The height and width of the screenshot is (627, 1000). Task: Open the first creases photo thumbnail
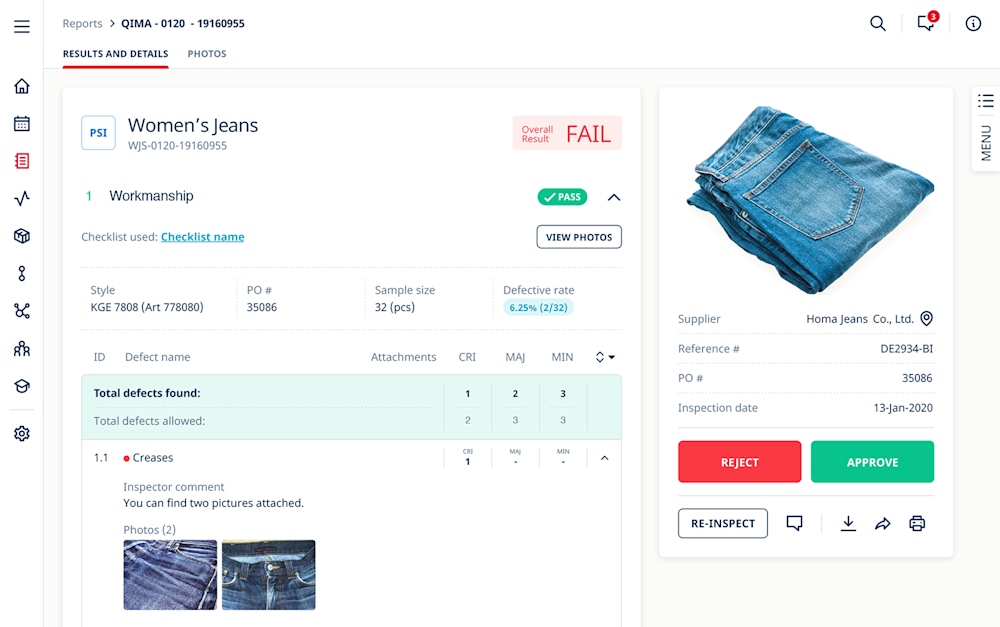[x=170, y=575]
